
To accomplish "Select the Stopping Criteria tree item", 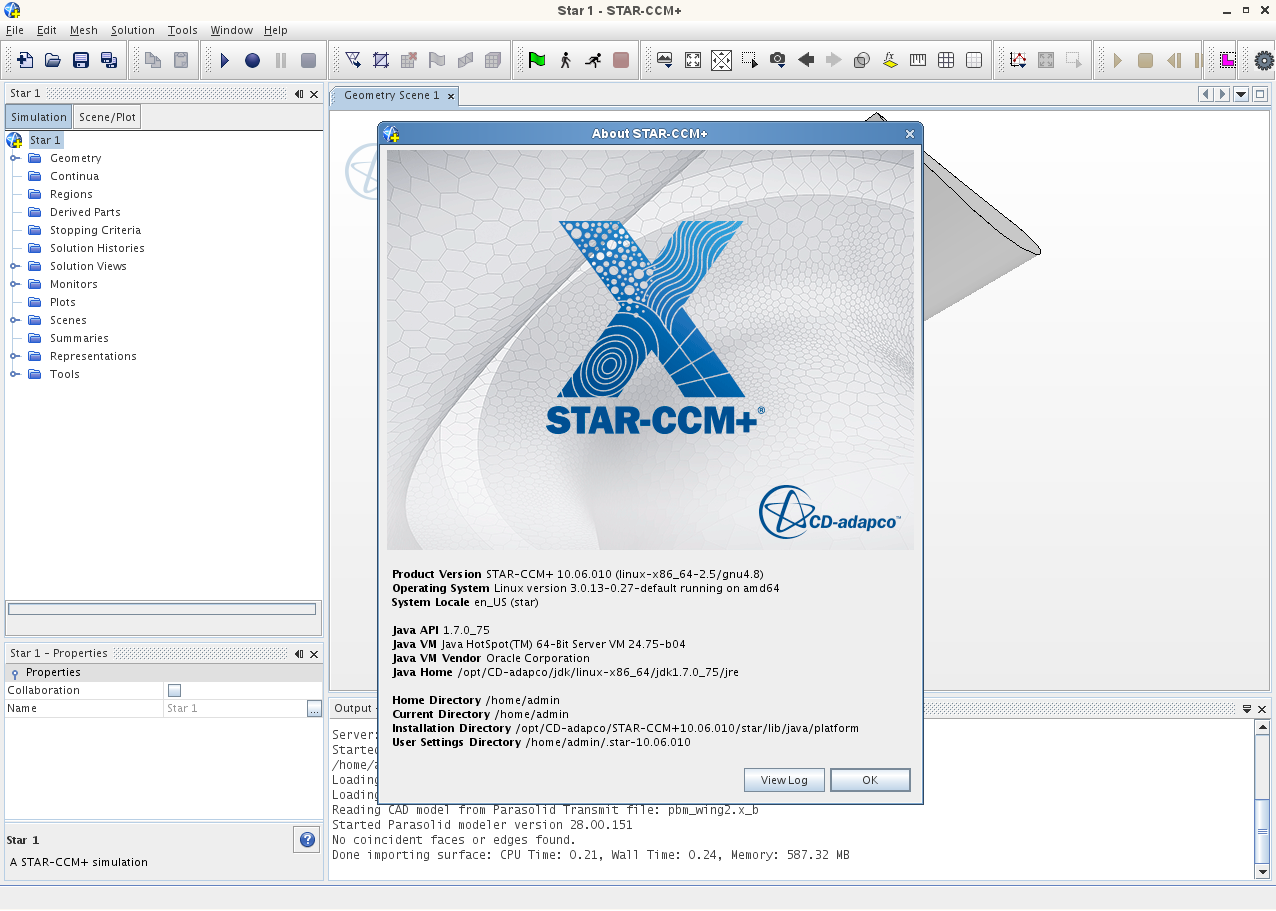I will pyautogui.click(x=96, y=230).
